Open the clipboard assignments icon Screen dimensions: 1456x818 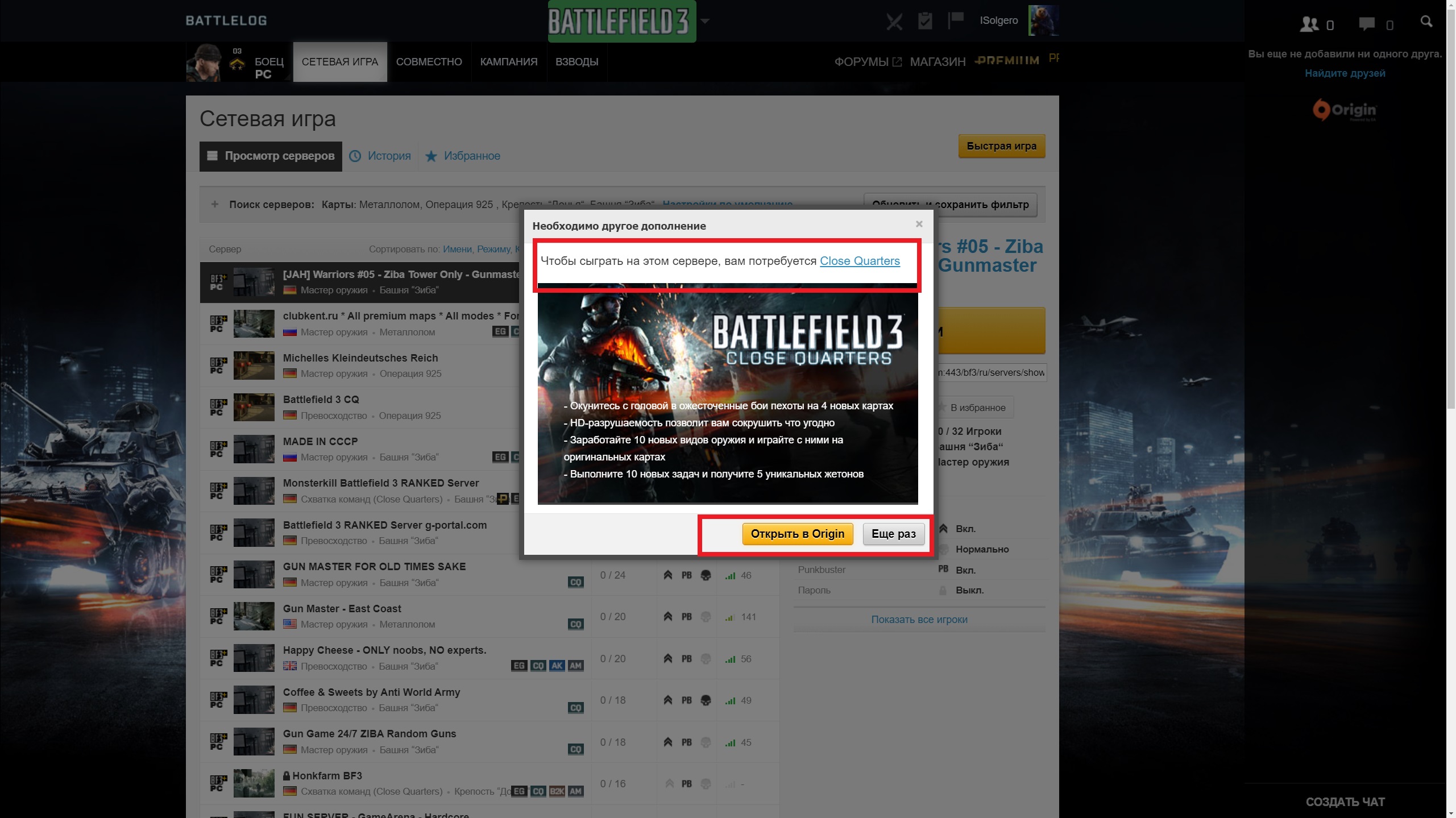[925, 21]
